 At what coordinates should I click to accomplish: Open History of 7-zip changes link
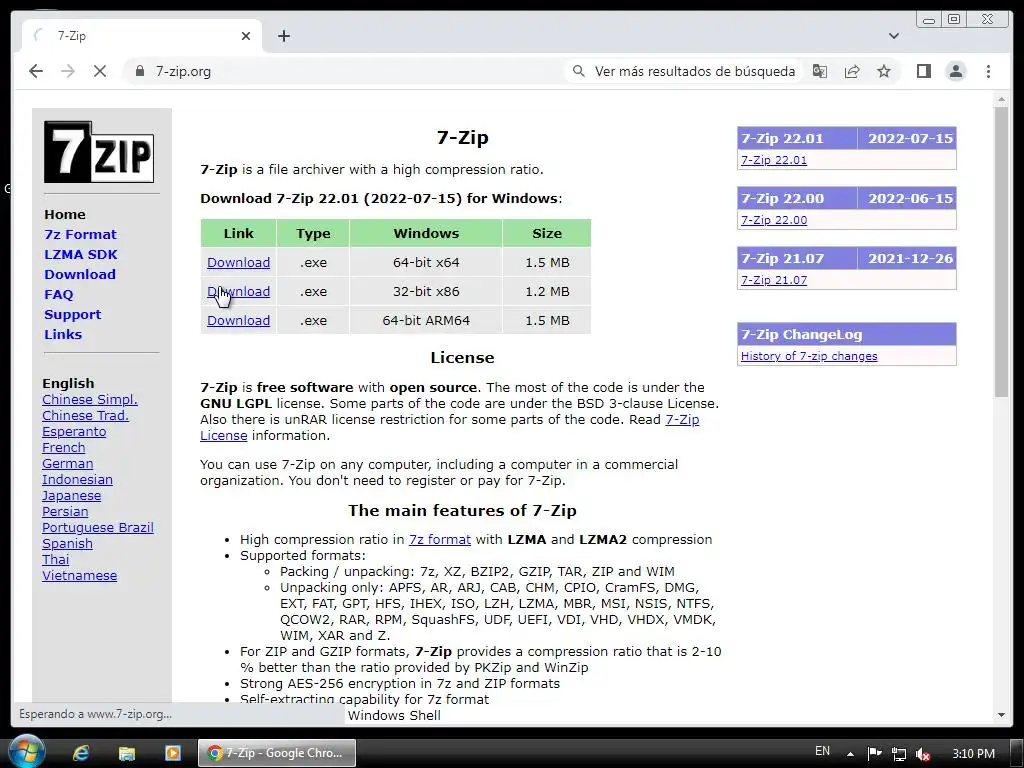tap(809, 356)
